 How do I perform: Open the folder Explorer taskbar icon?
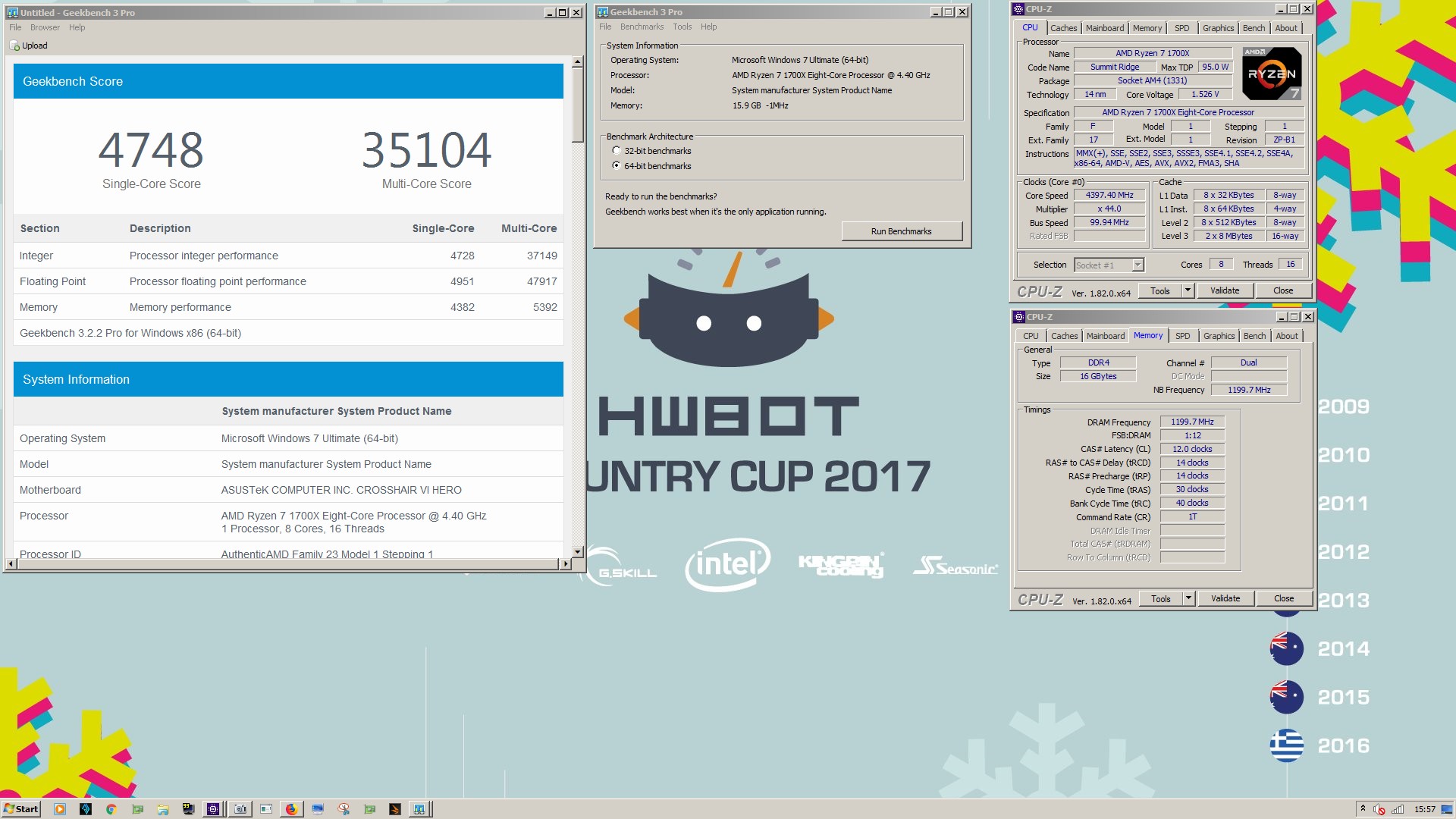tap(163, 809)
